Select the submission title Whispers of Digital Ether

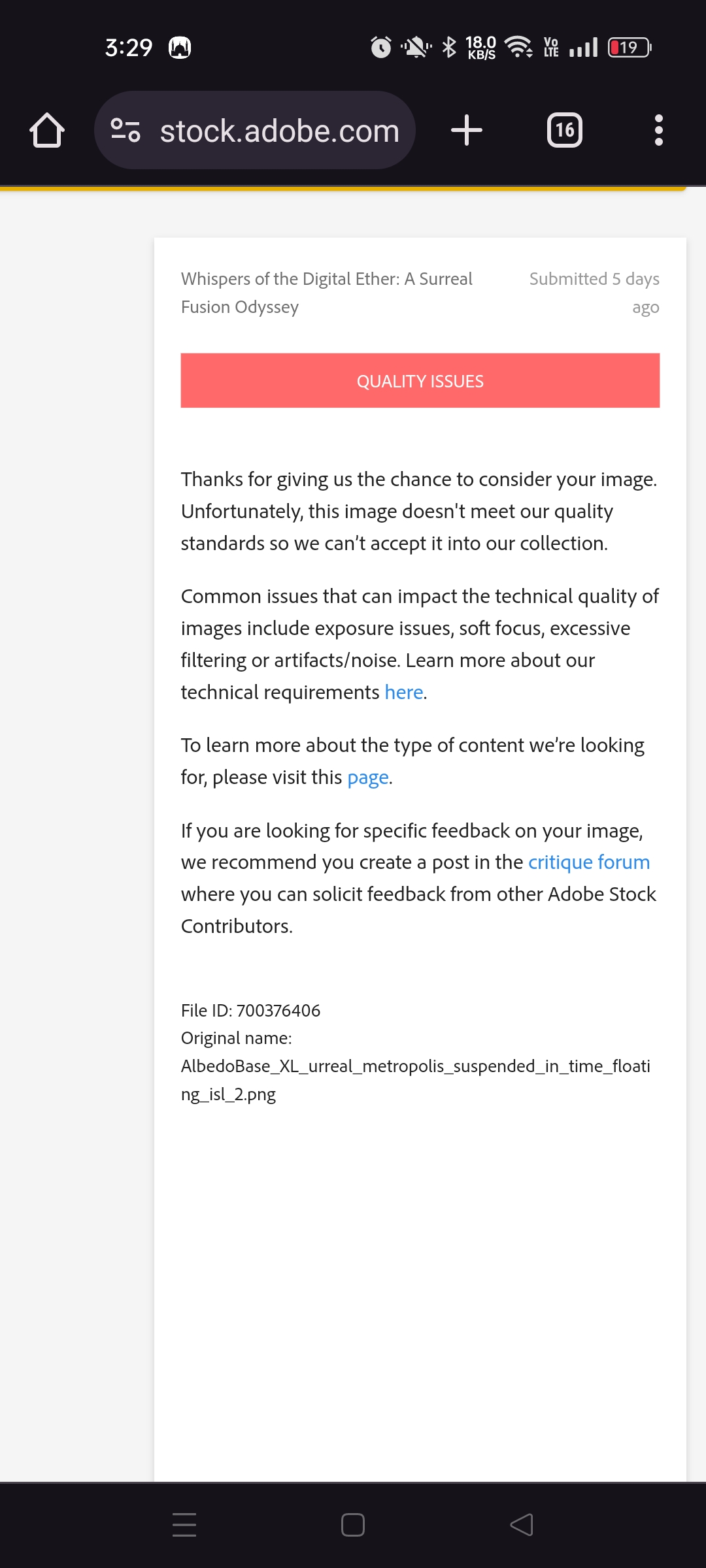[326, 292]
